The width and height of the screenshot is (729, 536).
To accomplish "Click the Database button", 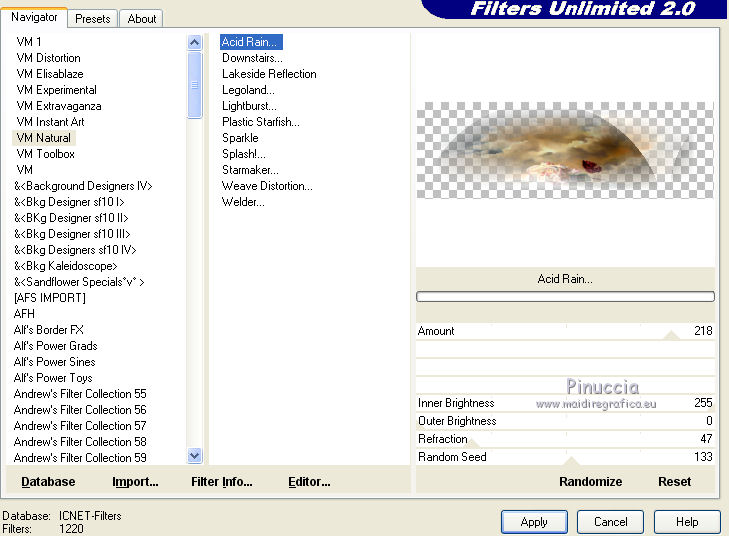I will coord(48,482).
